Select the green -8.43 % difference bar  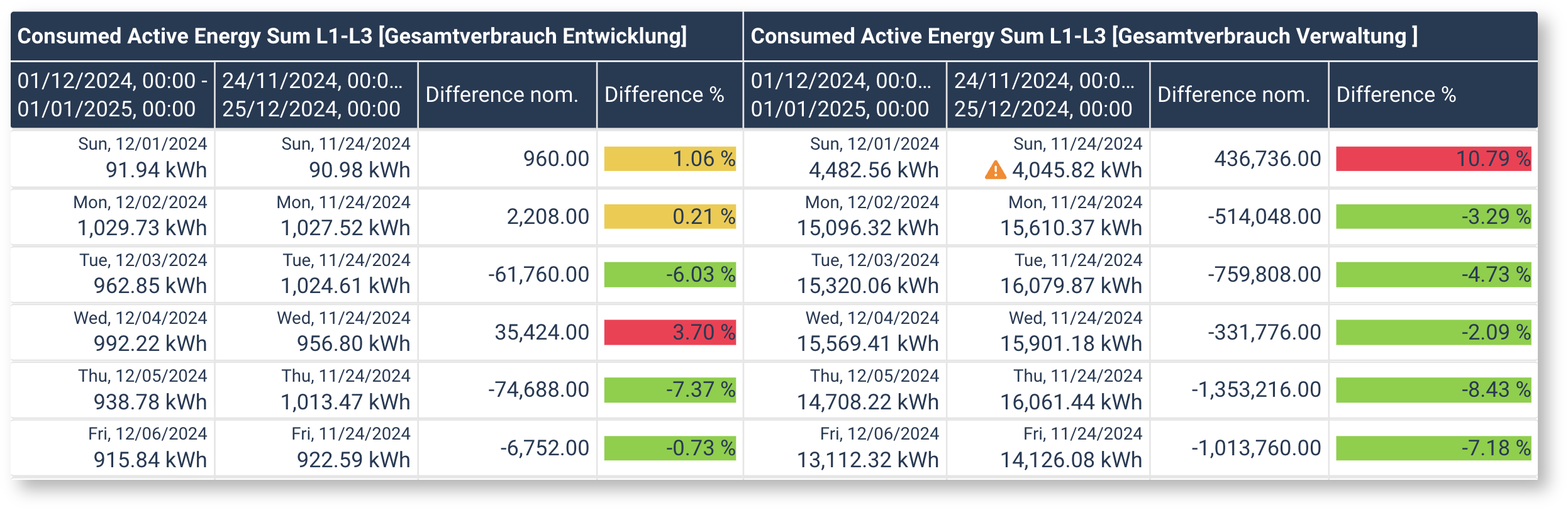click(1433, 390)
